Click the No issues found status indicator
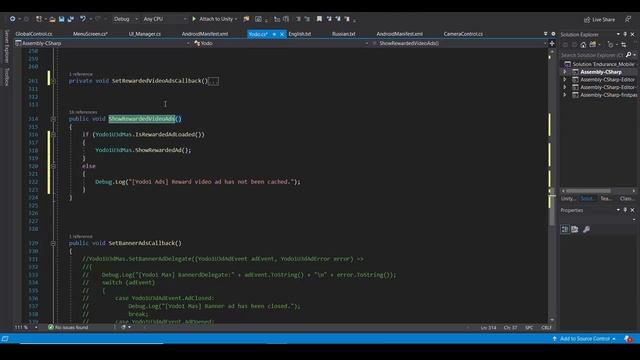This screenshot has height=360, width=640. click(68, 327)
